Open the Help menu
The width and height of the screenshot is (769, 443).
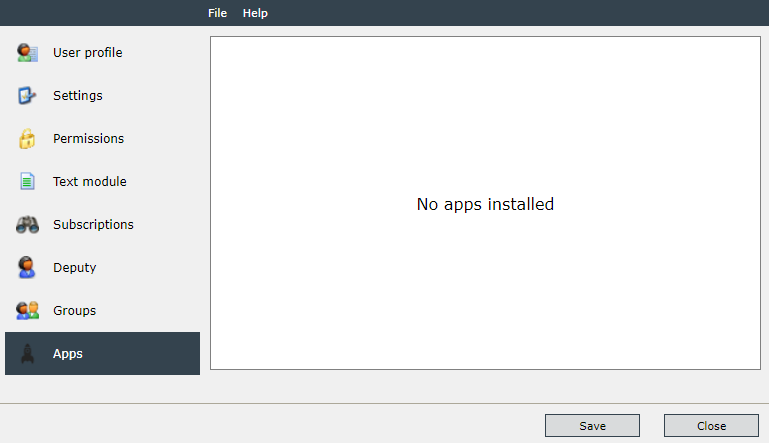pyautogui.click(x=255, y=13)
